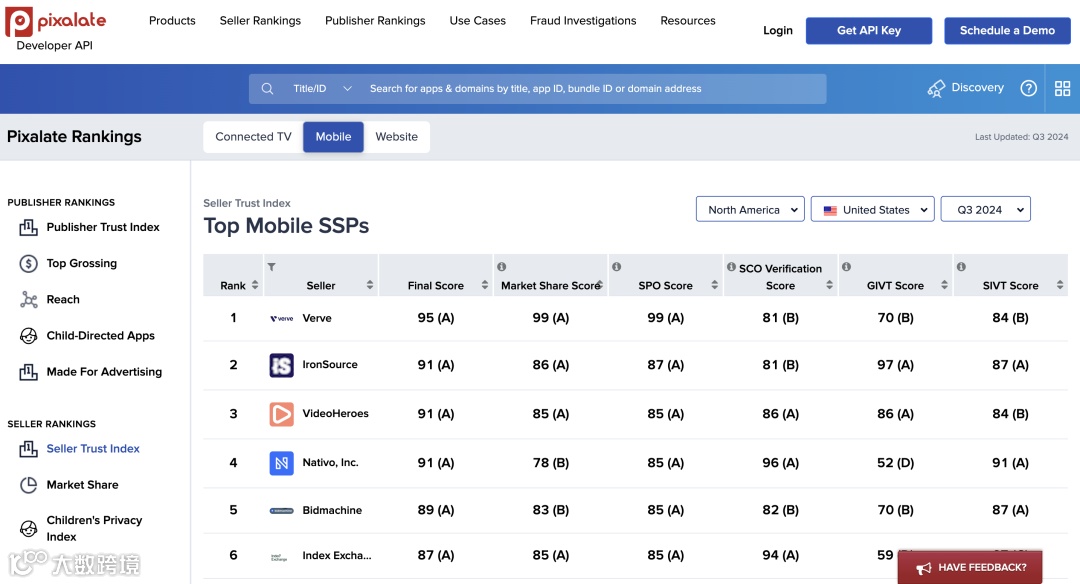Click the VideoHeroes seller logo
The image size is (1080, 584).
[282, 414]
